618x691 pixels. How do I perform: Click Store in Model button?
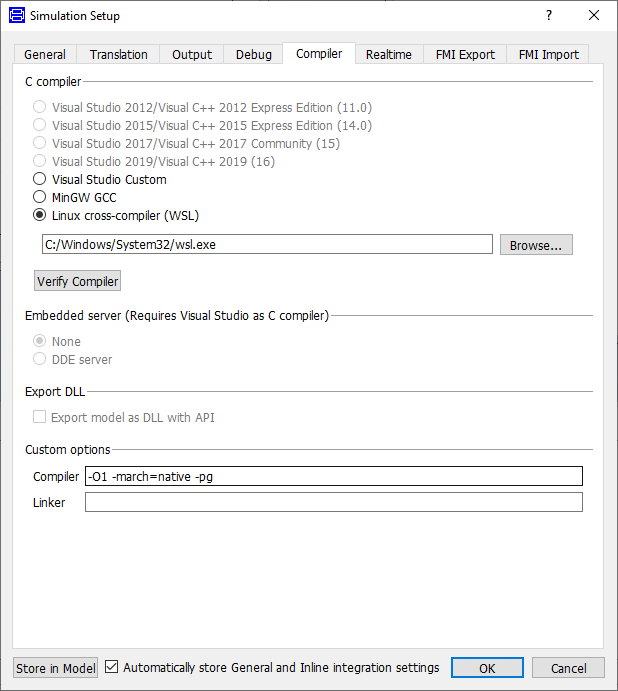[x=56, y=668]
